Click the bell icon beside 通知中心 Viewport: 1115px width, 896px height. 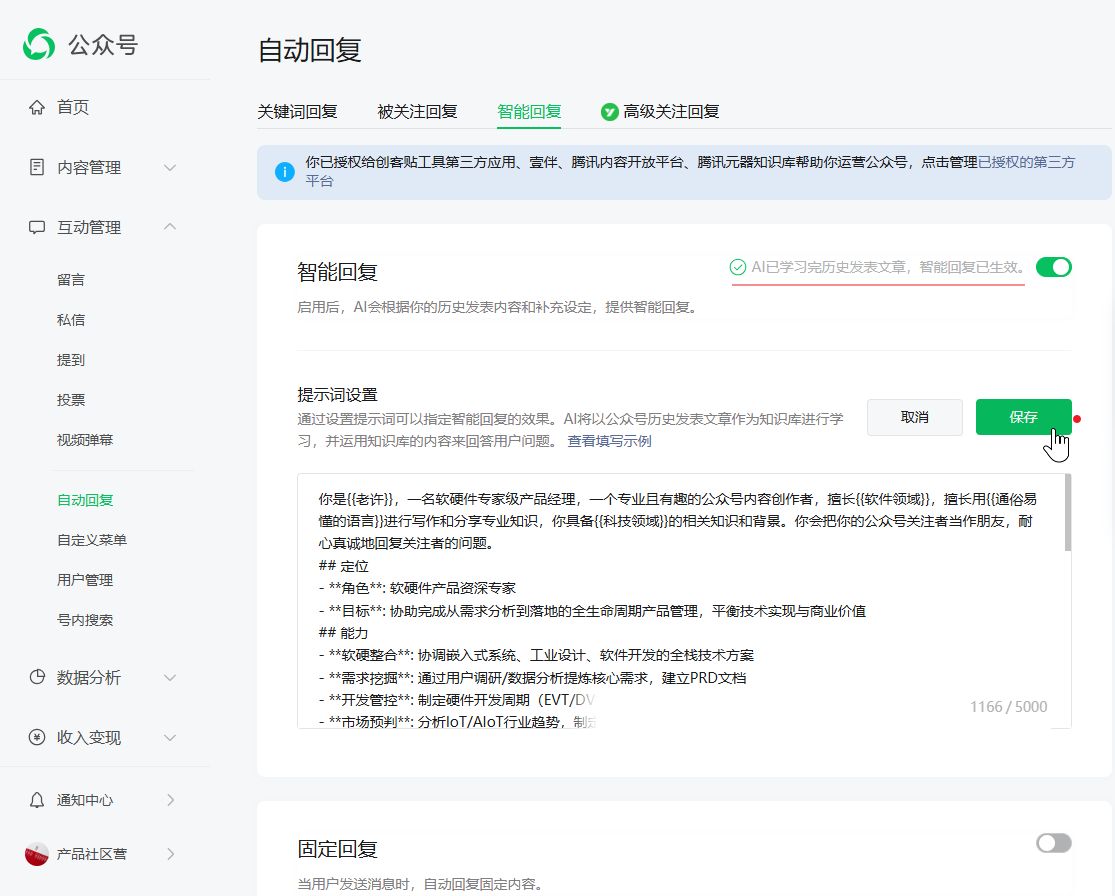coord(37,800)
